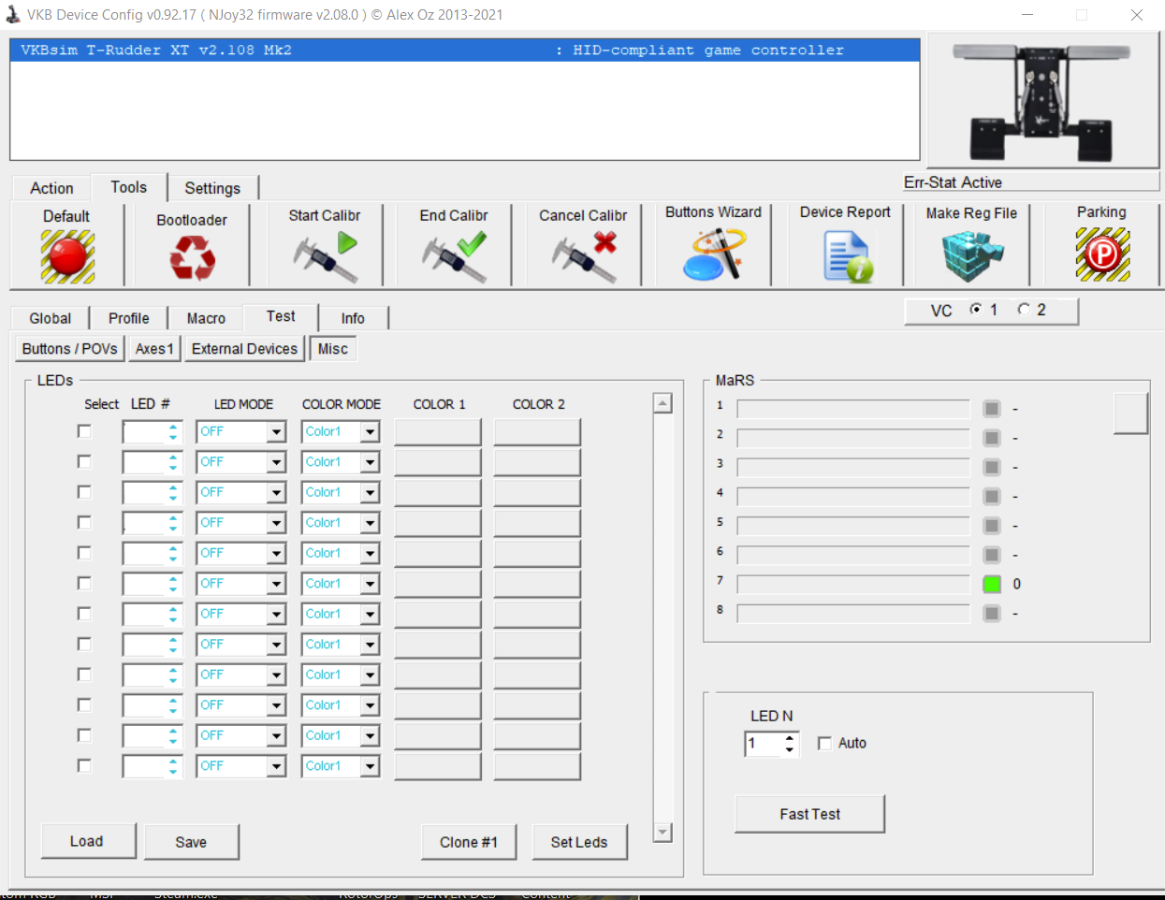The height and width of the screenshot is (900, 1165).
Task: Enable the Auto checkbox beside LED N
Action: [825, 743]
